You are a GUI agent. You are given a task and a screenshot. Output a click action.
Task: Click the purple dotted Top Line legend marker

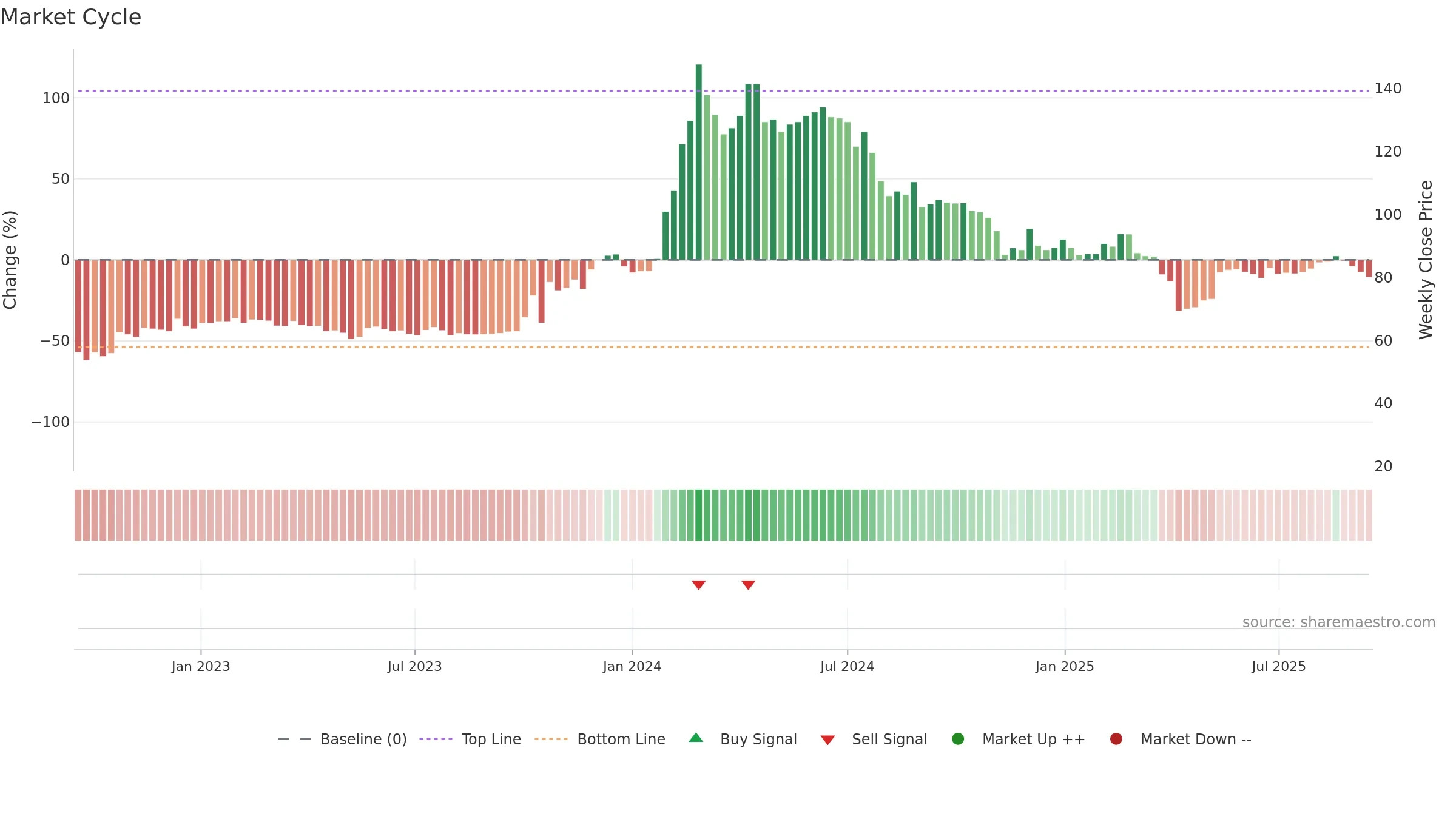[436, 739]
